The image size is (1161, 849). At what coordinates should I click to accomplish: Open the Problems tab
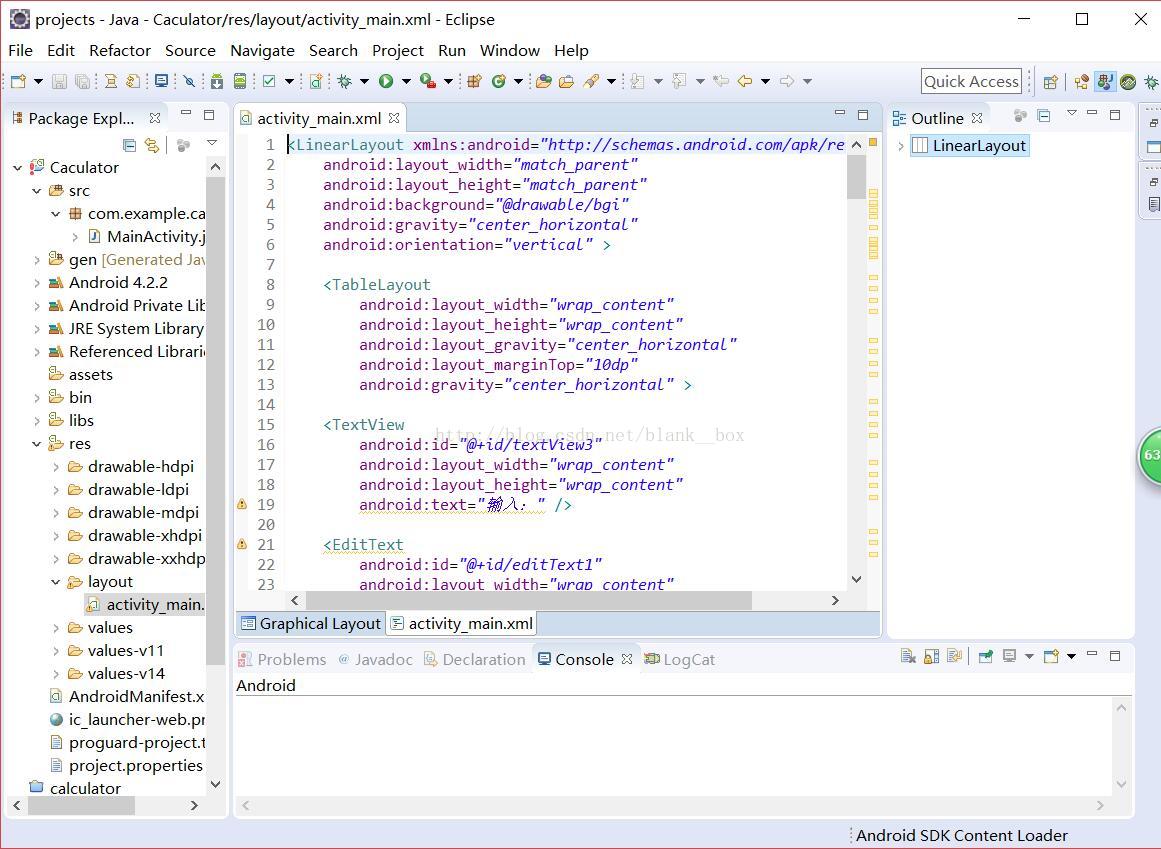click(x=283, y=660)
